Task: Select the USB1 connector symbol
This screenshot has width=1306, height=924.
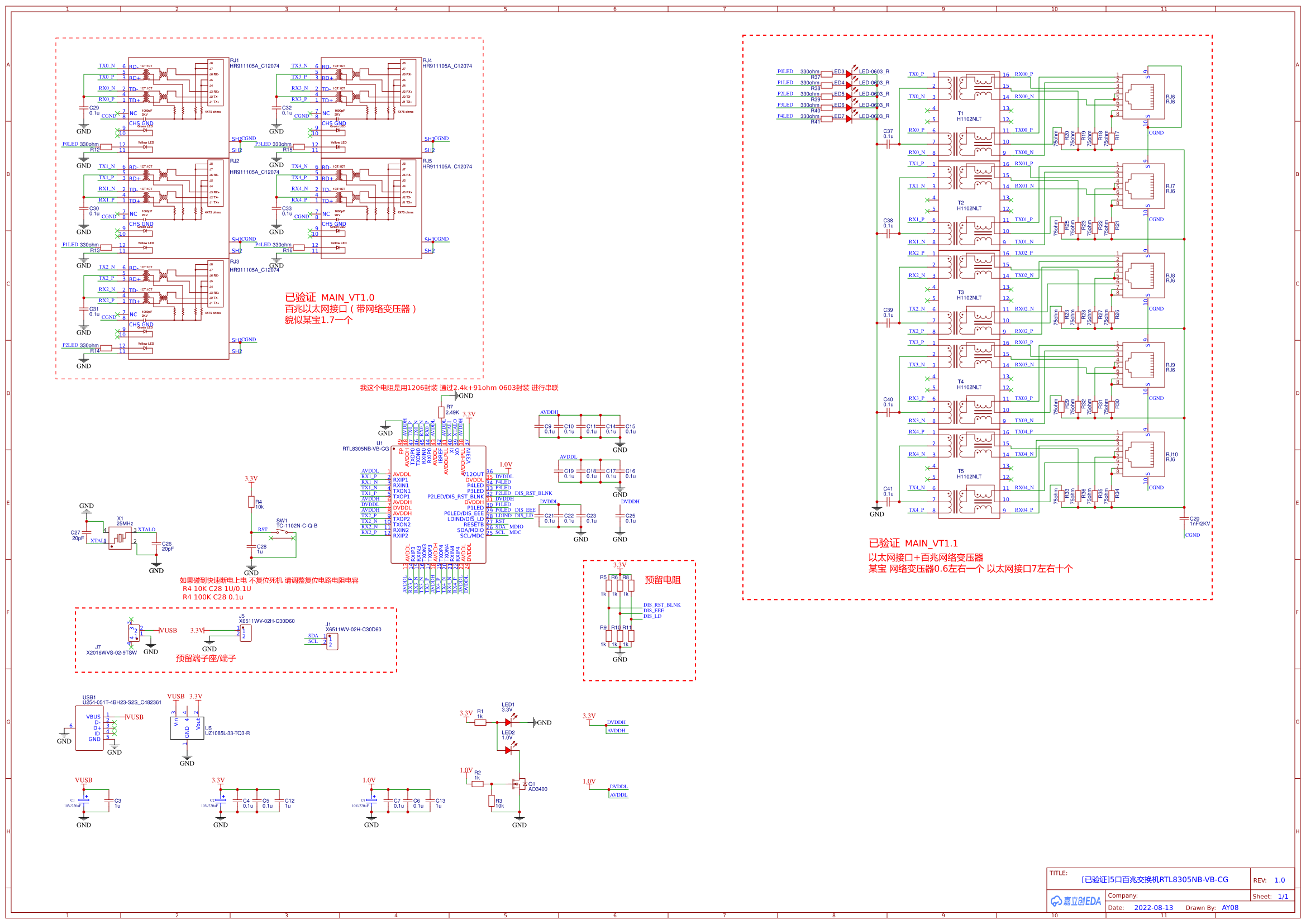Action: click(x=89, y=728)
